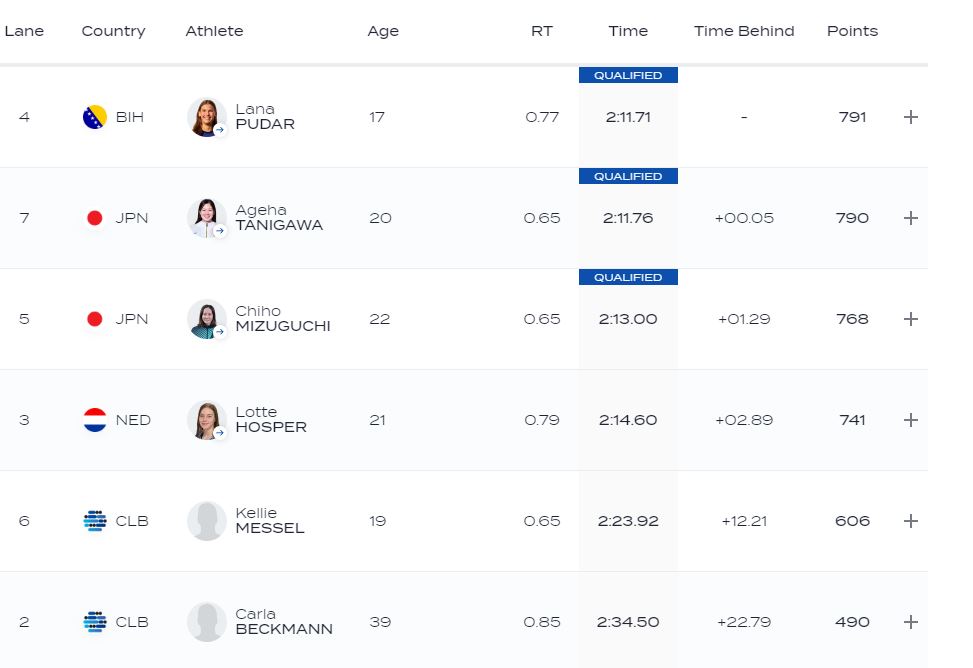973x668 pixels.
Task: Click the Bosnia flag icon next to BIH
Action: pyautogui.click(x=94, y=117)
